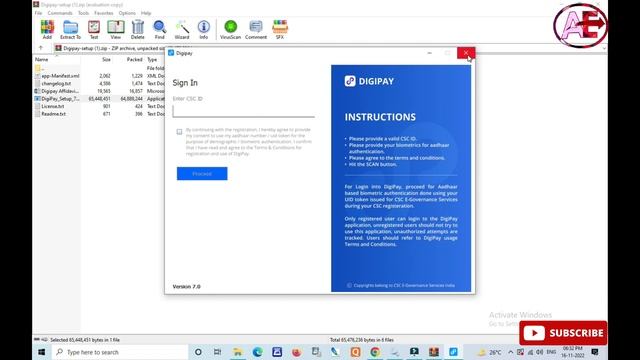Tick the consent terms checkbox

179,132
